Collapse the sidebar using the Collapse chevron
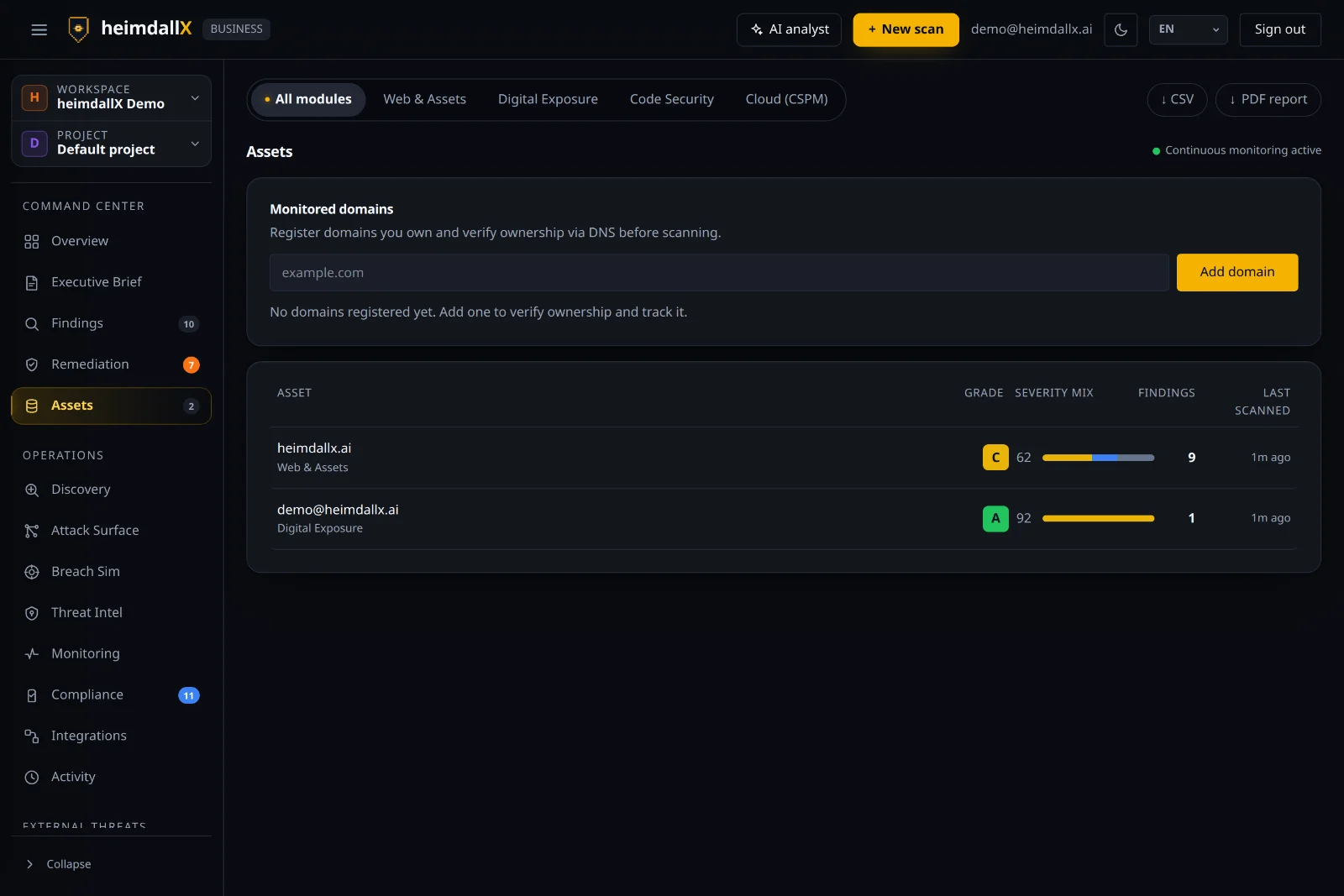The image size is (1344, 896). coord(30,864)
